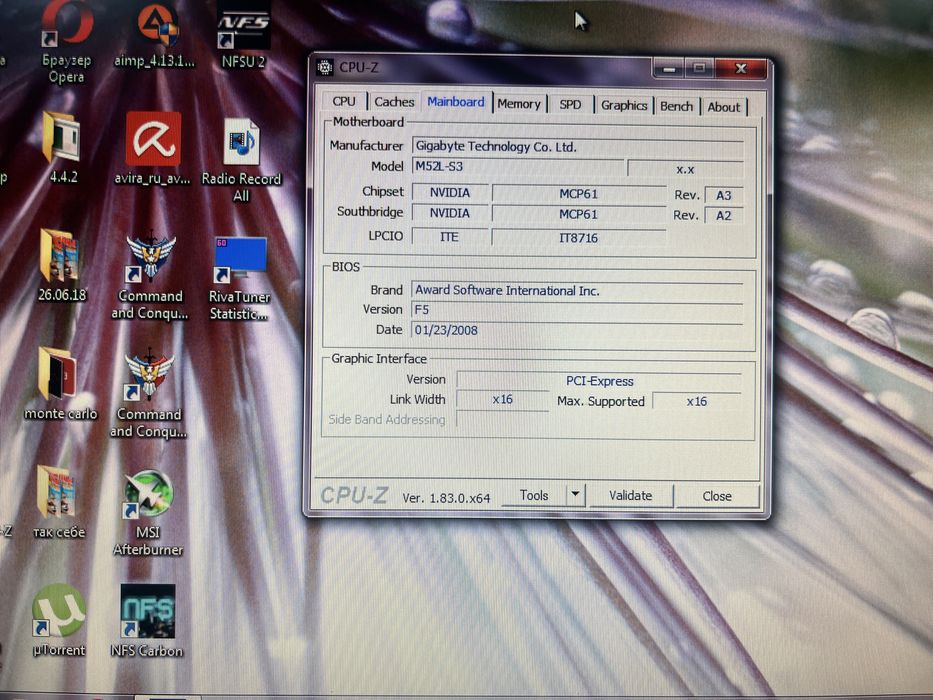This screenshot has width=933, height=700.
Task: Click the Validate button
Action: point(631,495)
